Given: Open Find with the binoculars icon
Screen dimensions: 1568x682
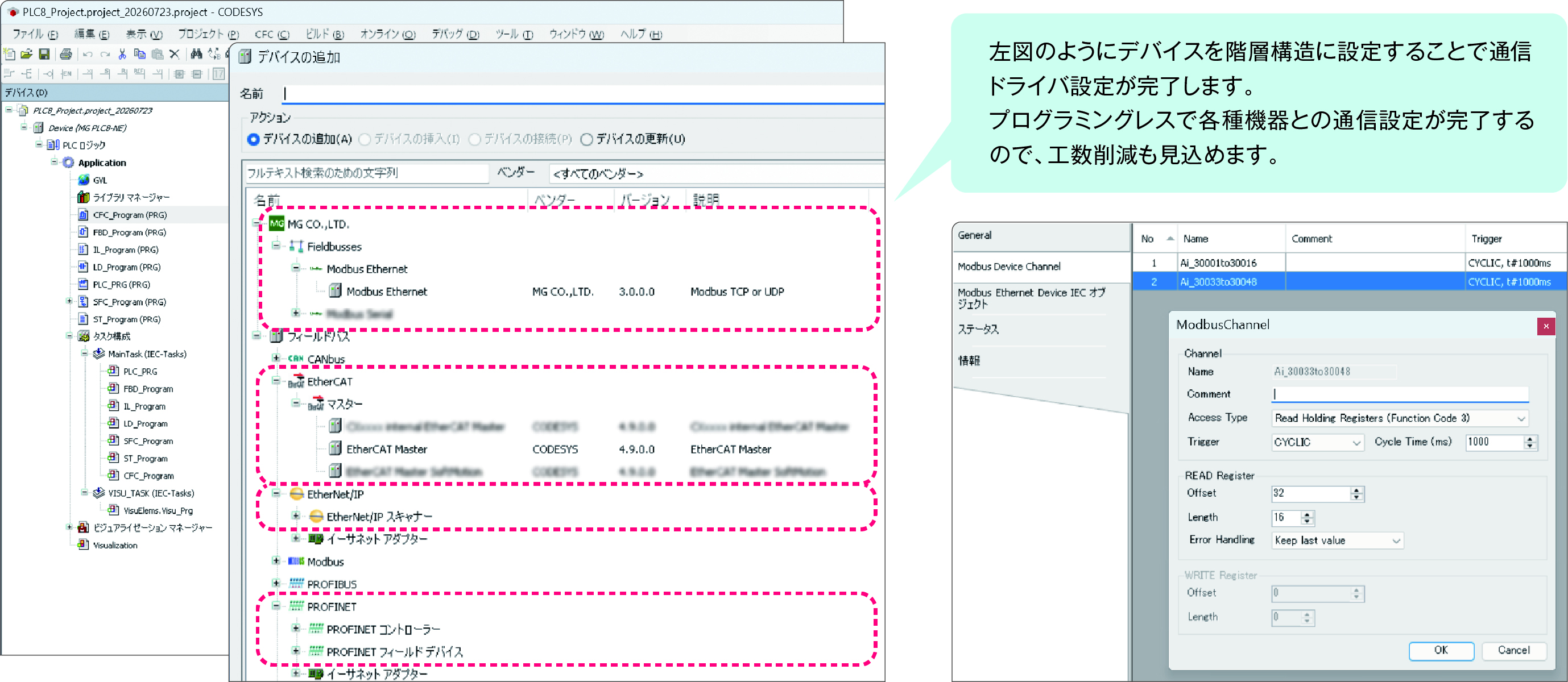Looking at the screenshot, I should coord(196,54).
